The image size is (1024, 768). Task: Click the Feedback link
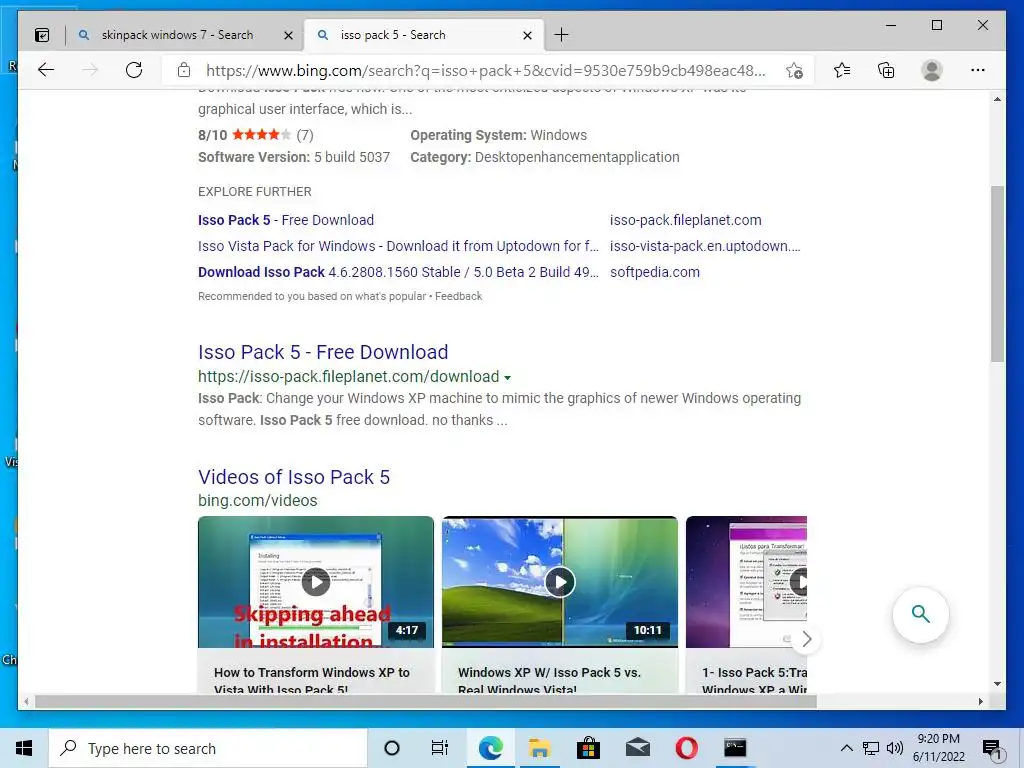458,296
